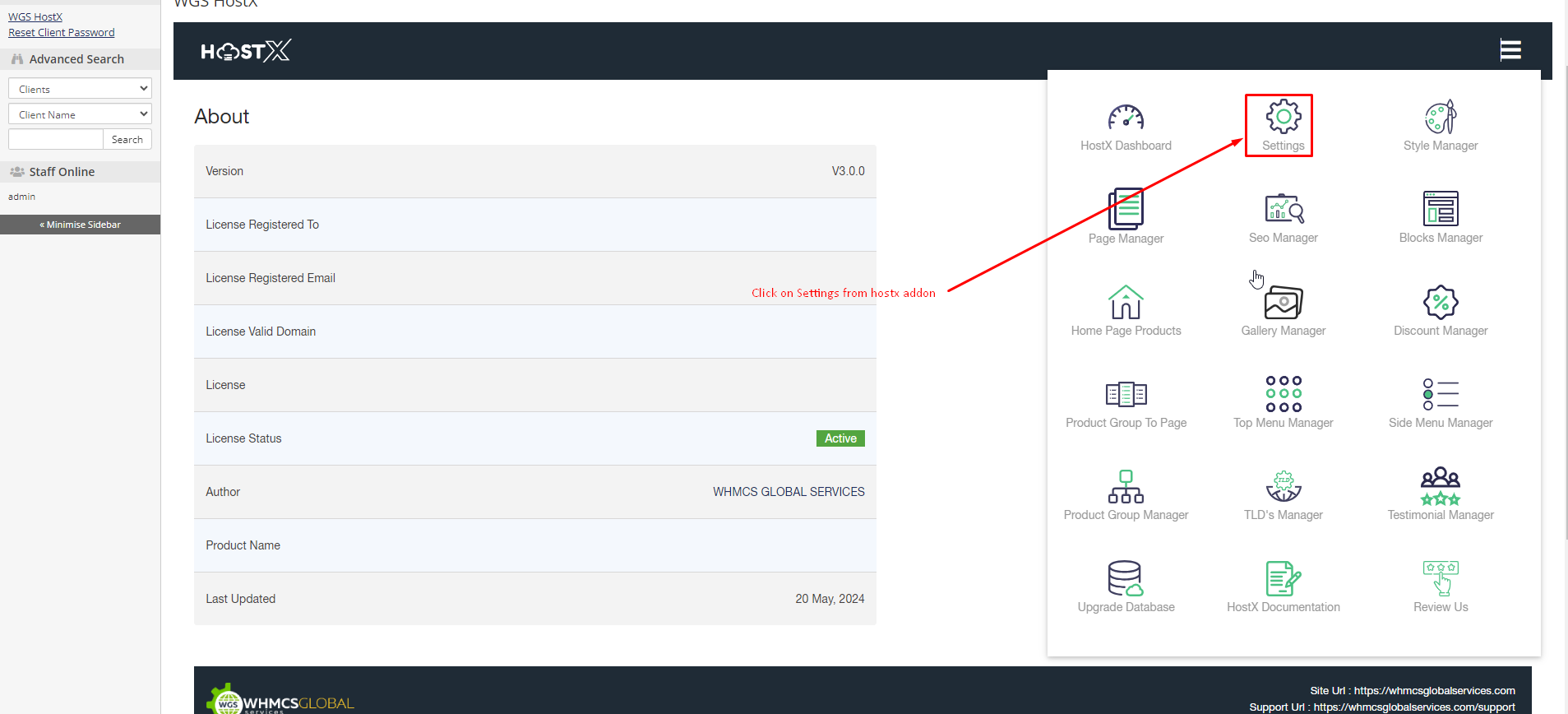Open Top Menu Manager item
1568x714 pixels.
pyautogui.click(x=1283, y=395)
